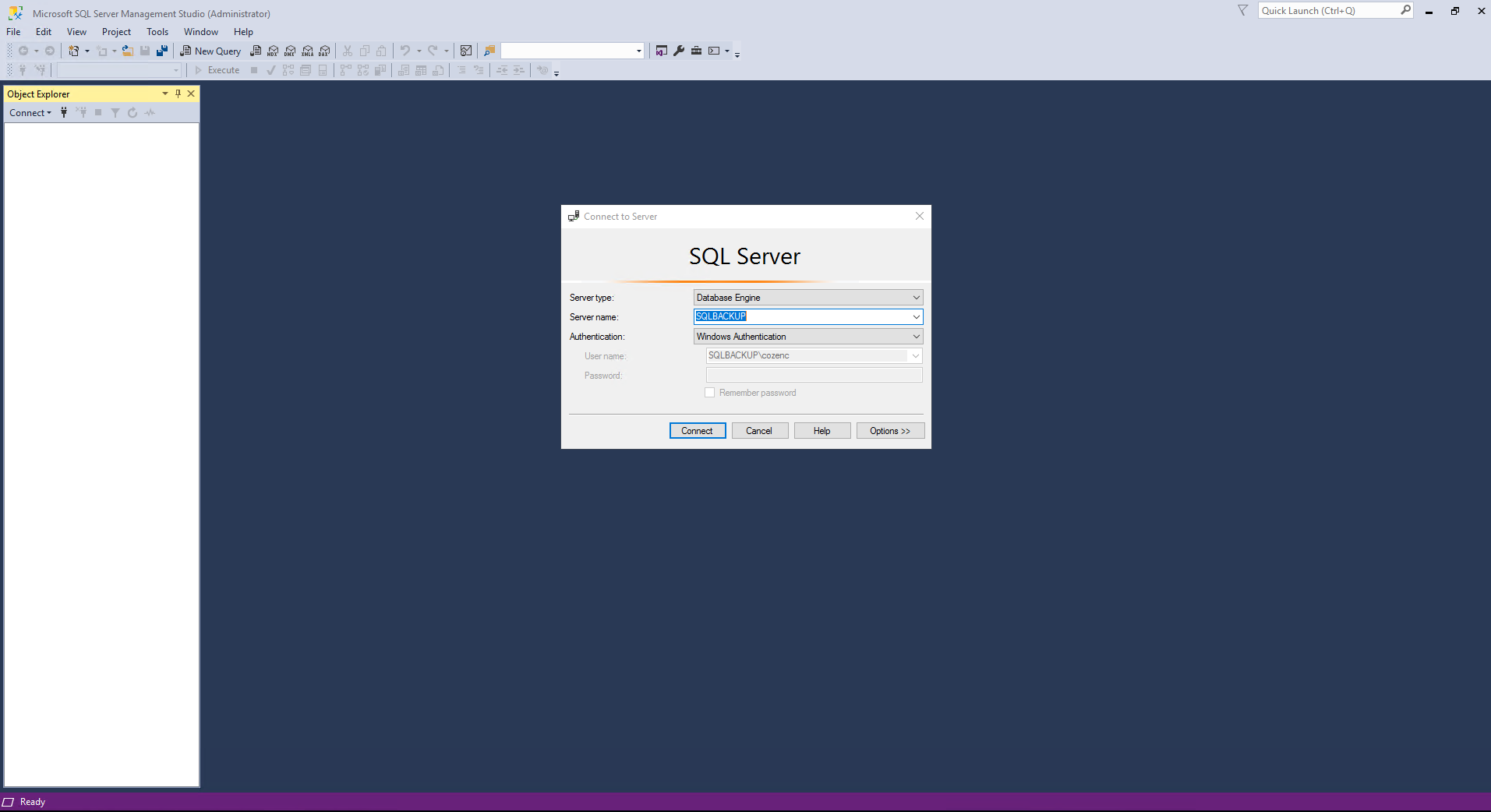1491x812 pixels.
Task: Open the Help menu
Action: pos(243,32)
